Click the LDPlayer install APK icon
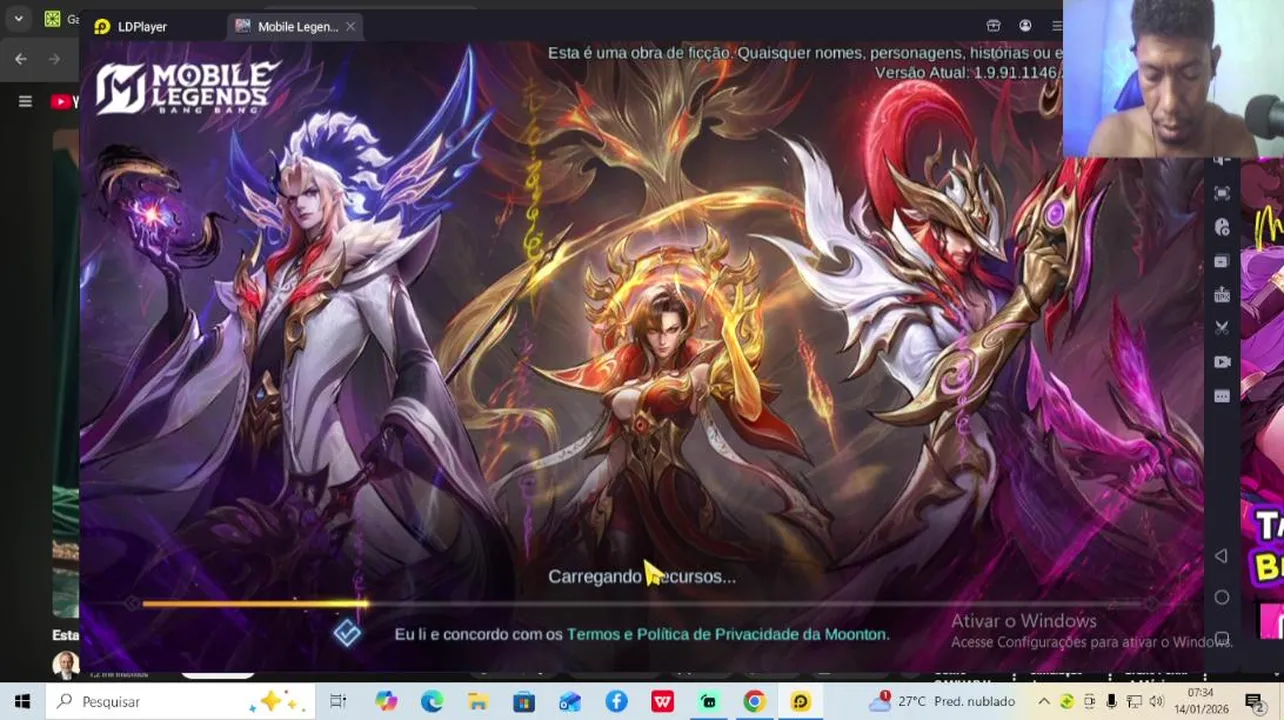 point(1222,294)
